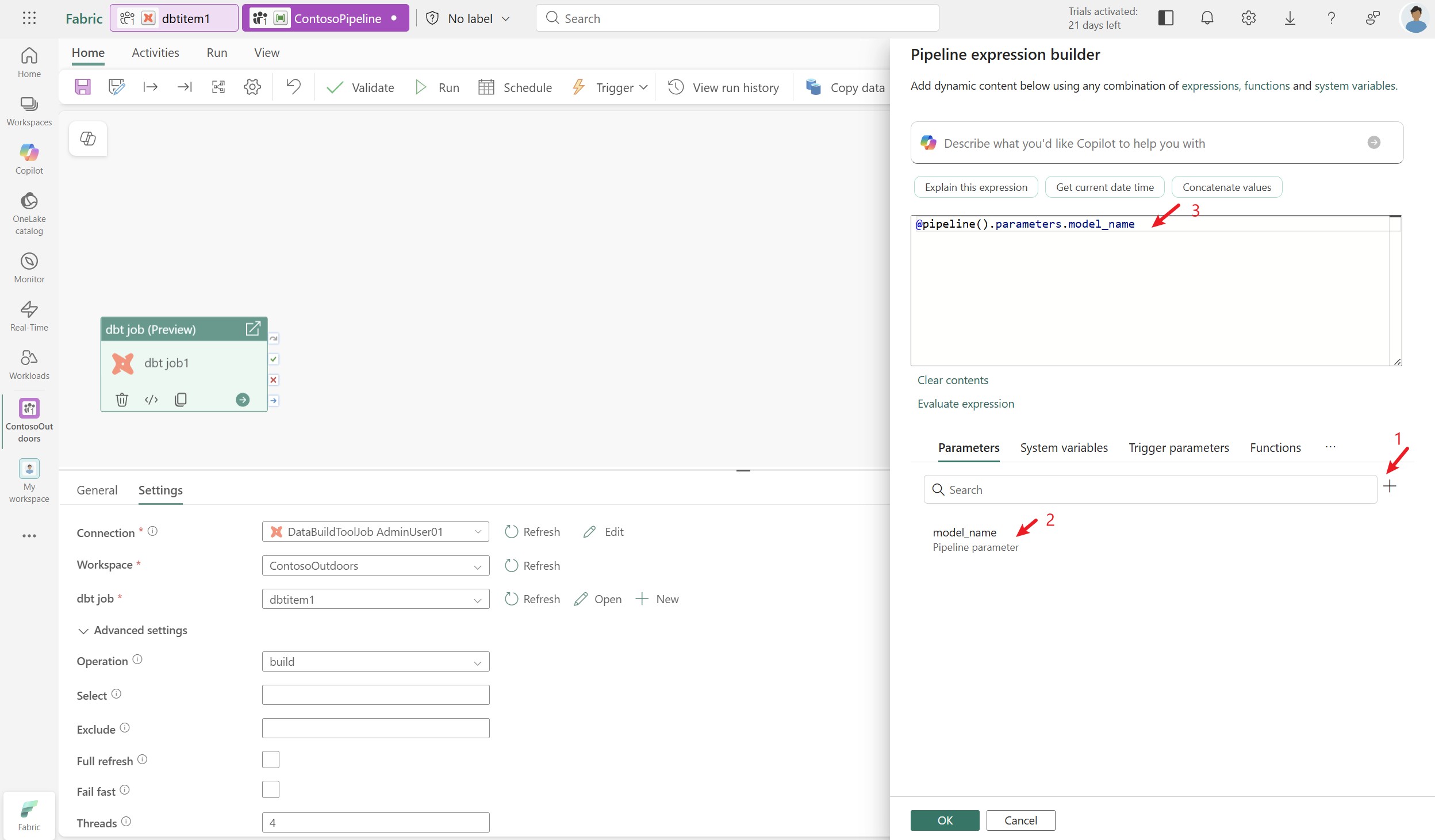Collapse Advanced settings section
This screenshot has height=840, width=1435.
(x=132, y=631)
